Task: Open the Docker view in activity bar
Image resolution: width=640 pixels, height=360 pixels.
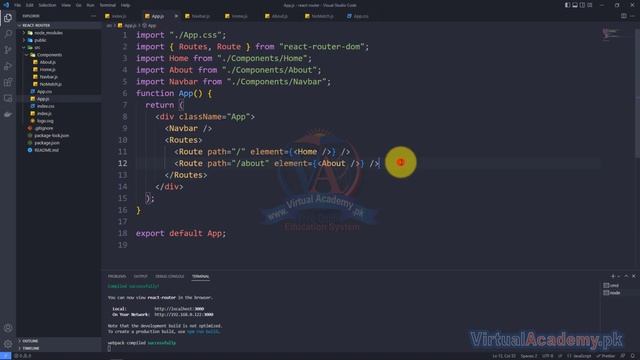Action: (8, 115)
